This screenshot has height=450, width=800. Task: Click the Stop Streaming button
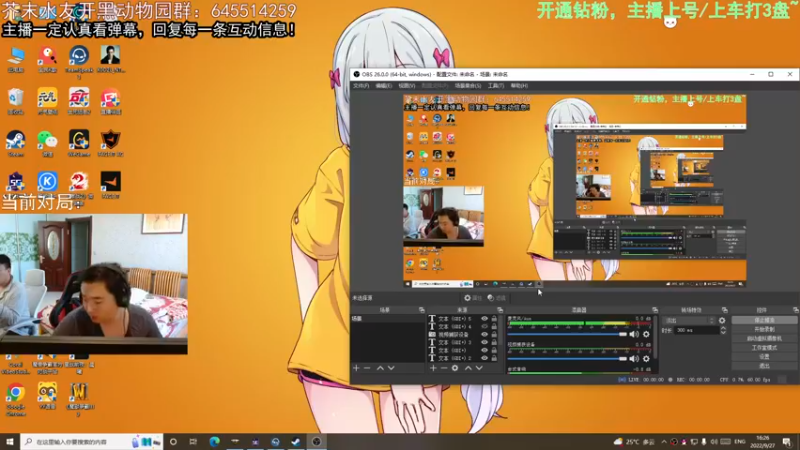pyautogui.click(x=764, y=320)
